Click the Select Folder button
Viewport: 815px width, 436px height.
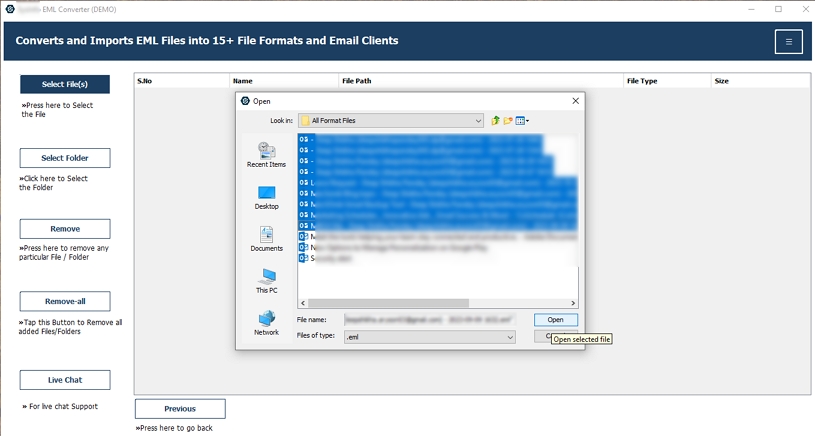65,158
